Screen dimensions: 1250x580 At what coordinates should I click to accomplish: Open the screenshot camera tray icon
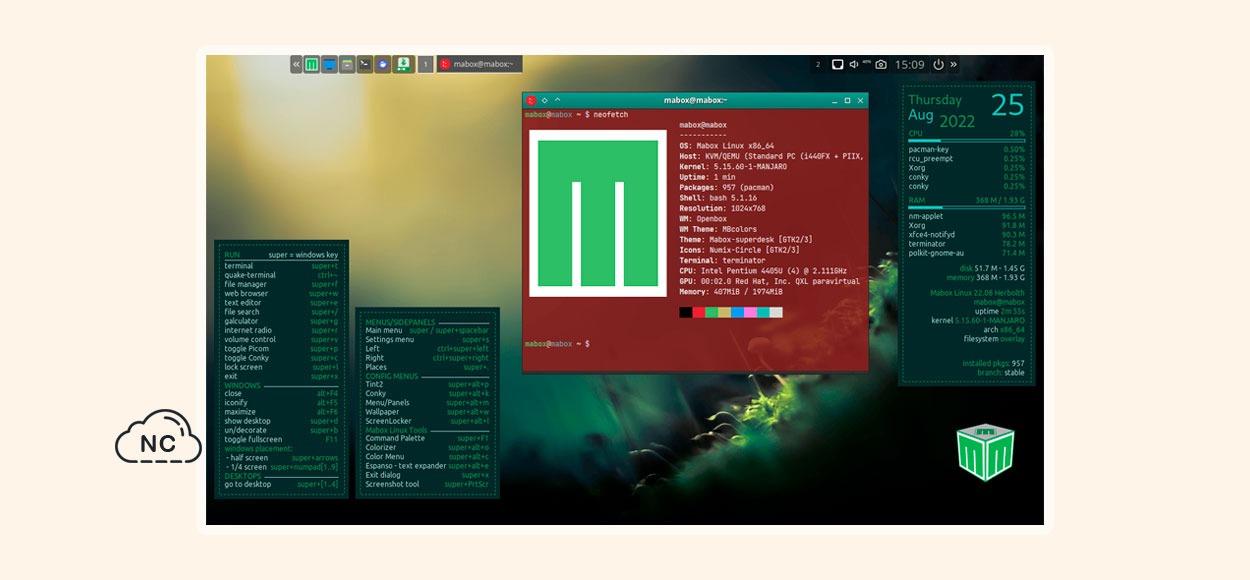[x=881, y=64]
